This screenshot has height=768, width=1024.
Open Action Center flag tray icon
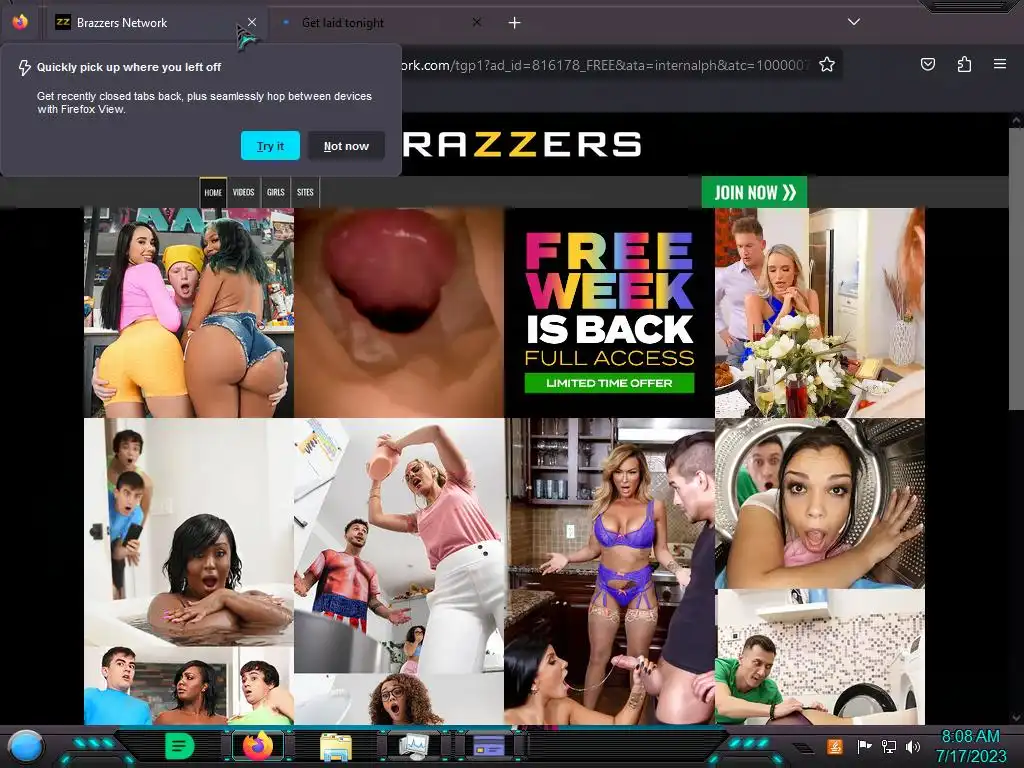pos(863,746)
